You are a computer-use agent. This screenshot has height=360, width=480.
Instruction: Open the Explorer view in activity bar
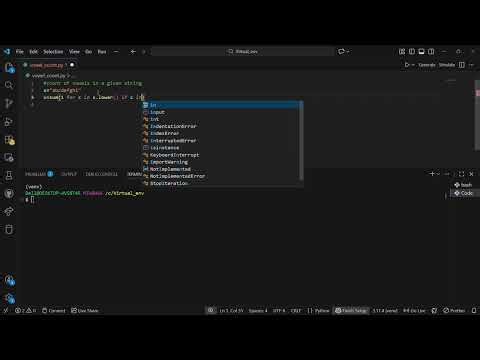[x=9, y=68]
